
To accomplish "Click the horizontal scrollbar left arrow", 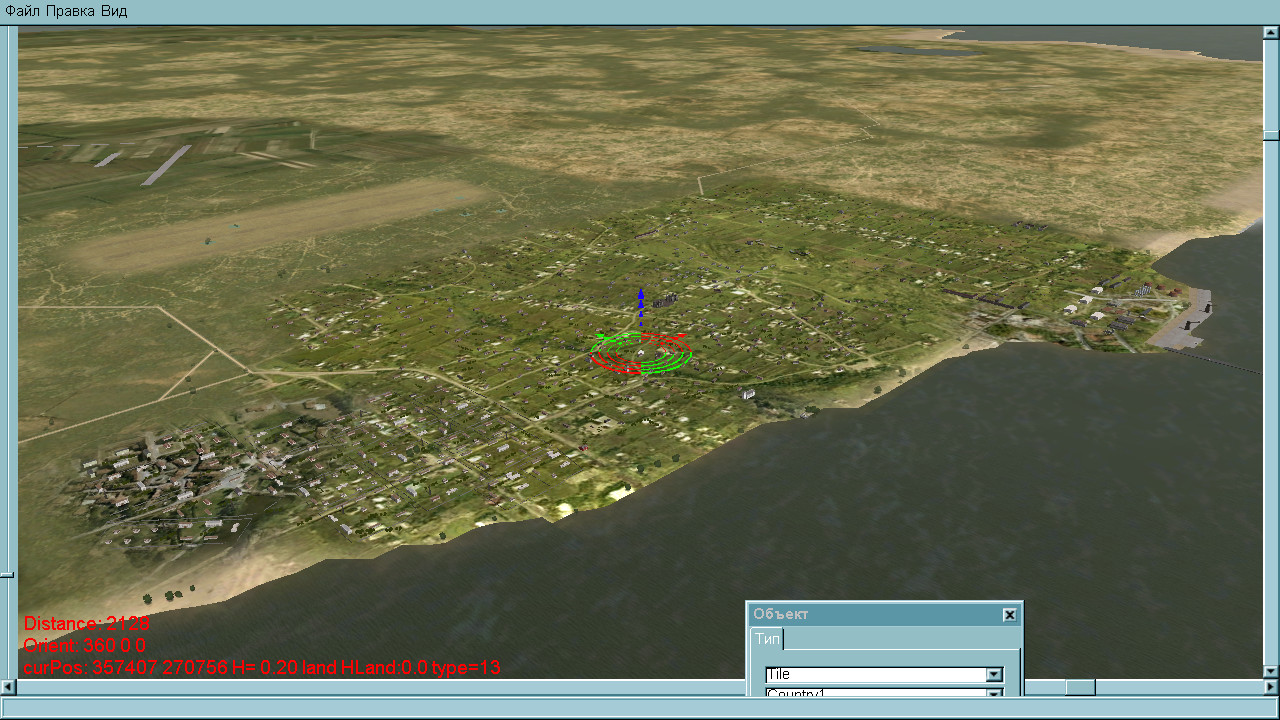I will (x=7, y=688).
